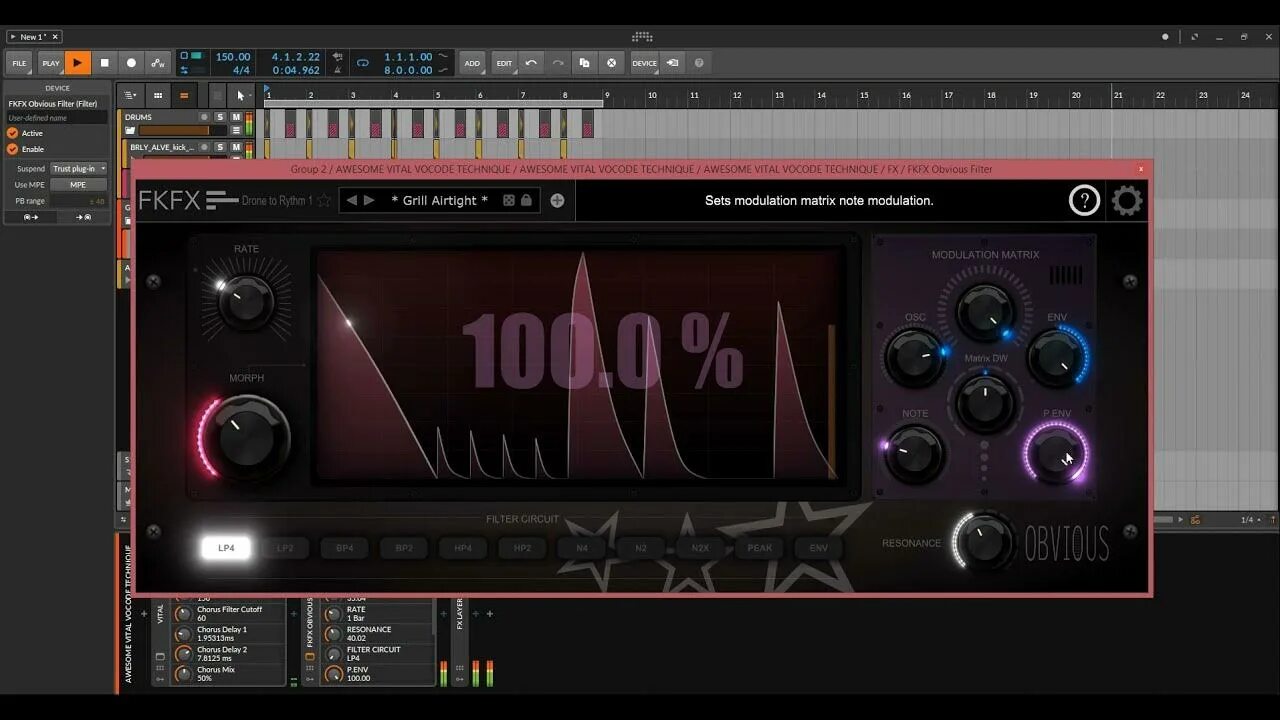Click the plus save preset icon
The image size is (1280, 720).
coord(557,200)
